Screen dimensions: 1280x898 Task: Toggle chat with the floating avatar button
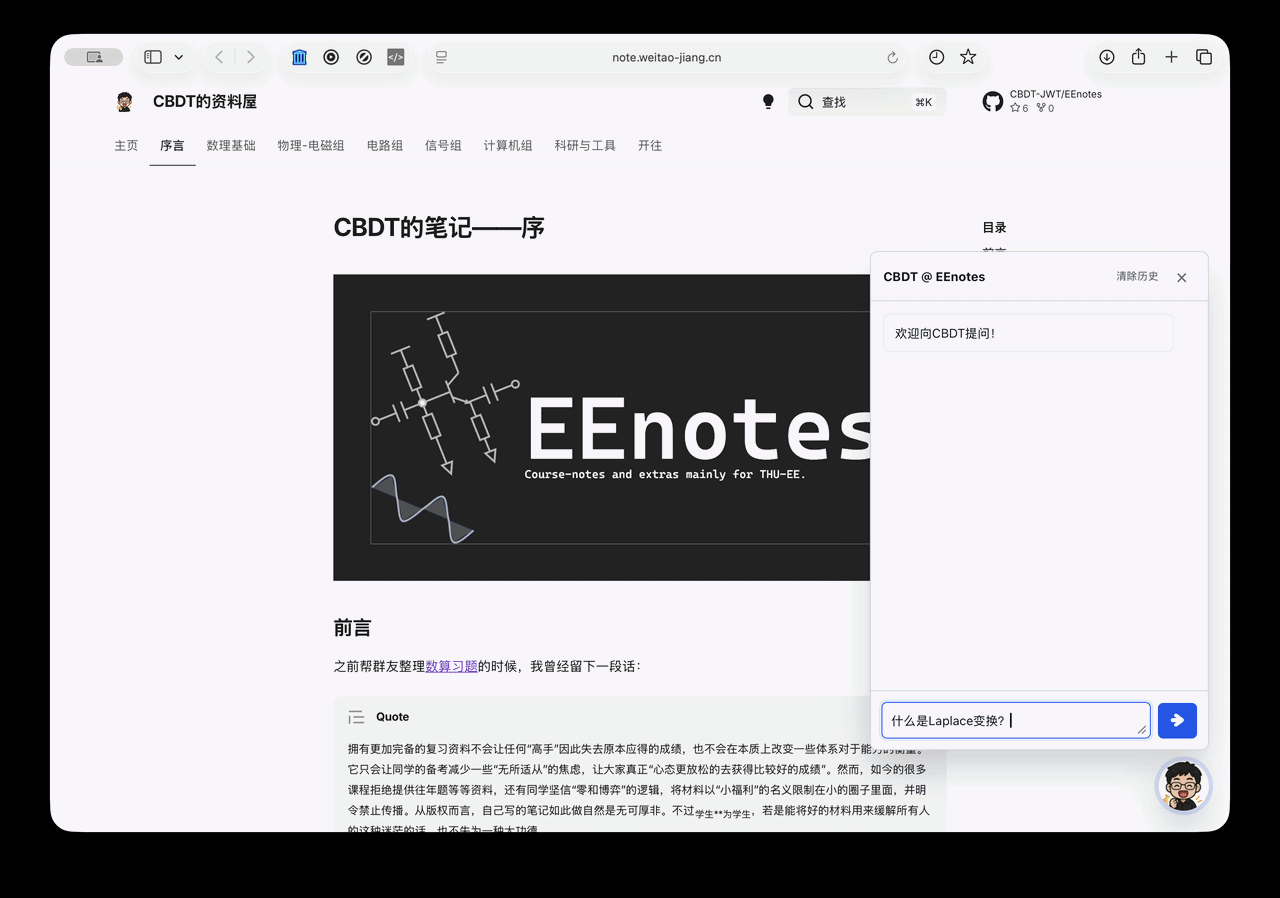tap(1183, 786)
